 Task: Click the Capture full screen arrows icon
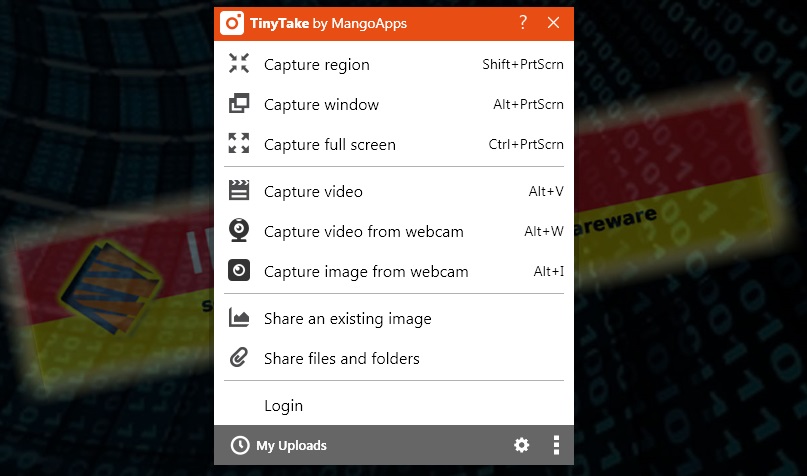pyautogui.click(x=239, y=144)
